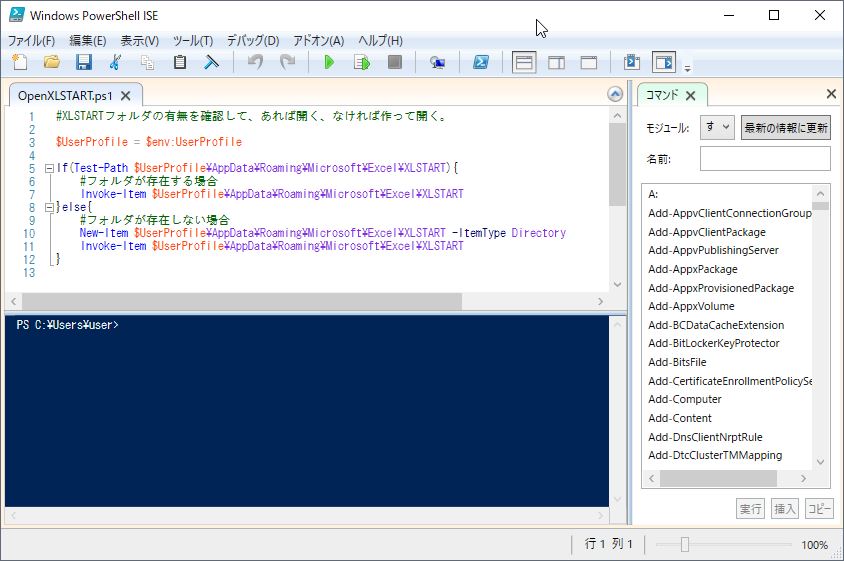Viewport: 844px width, 561px height.
Task: Click the New script toolbar icon
Action: pyautogui.click(x=20, y=62)
